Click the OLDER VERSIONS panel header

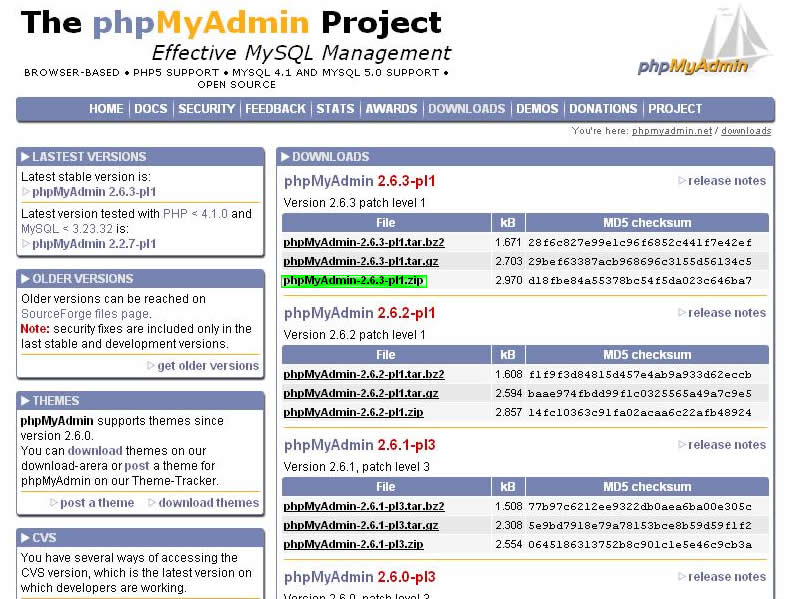click(x=140, y=279)
